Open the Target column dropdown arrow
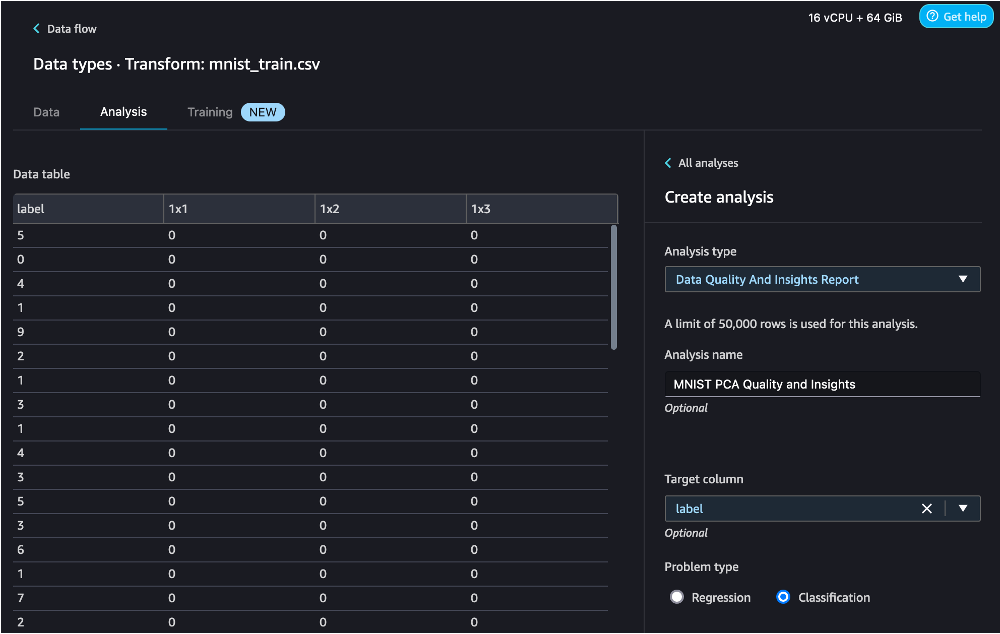 [963, 508]
